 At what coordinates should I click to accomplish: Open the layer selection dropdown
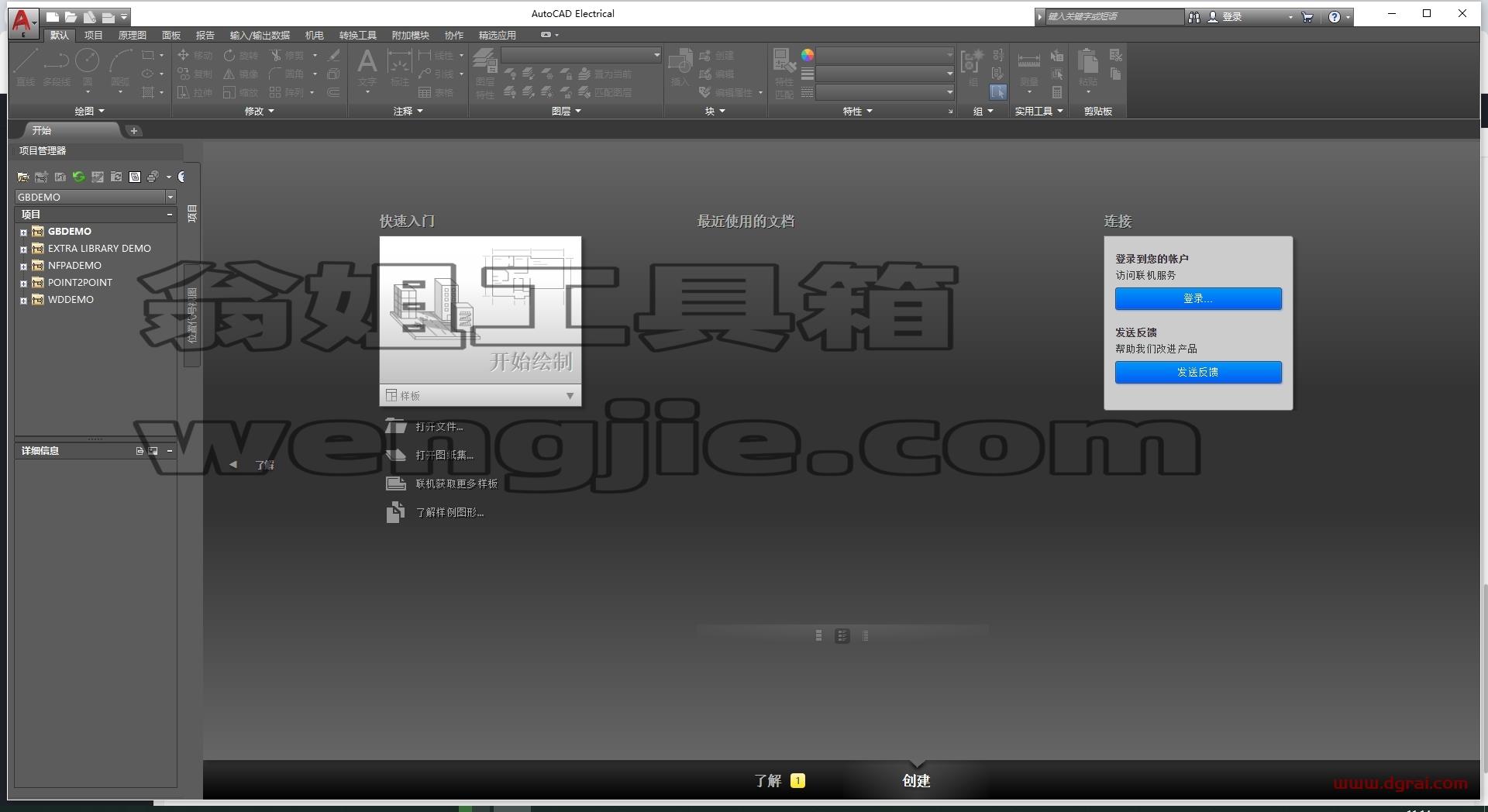coord(581,55)
